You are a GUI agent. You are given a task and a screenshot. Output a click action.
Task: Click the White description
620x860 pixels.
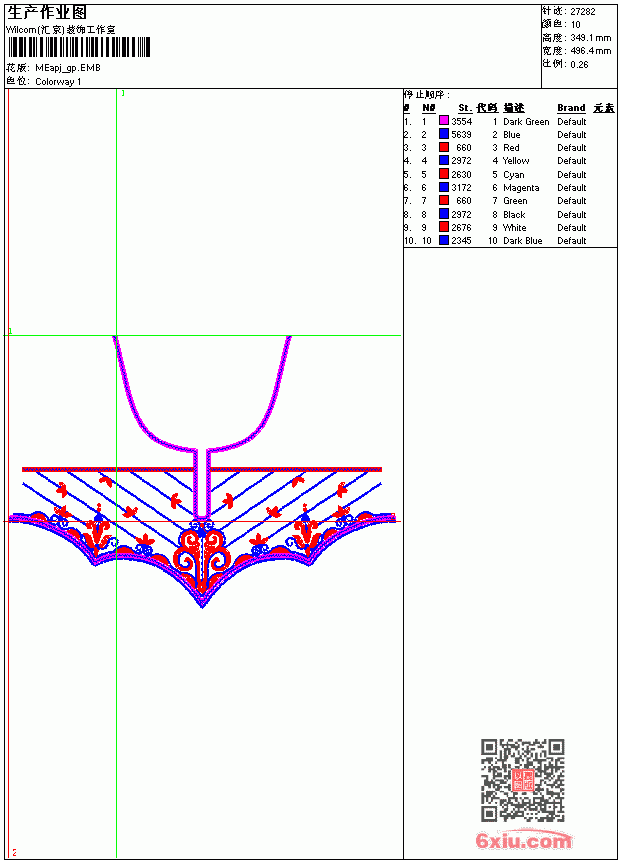click(514, 228)
